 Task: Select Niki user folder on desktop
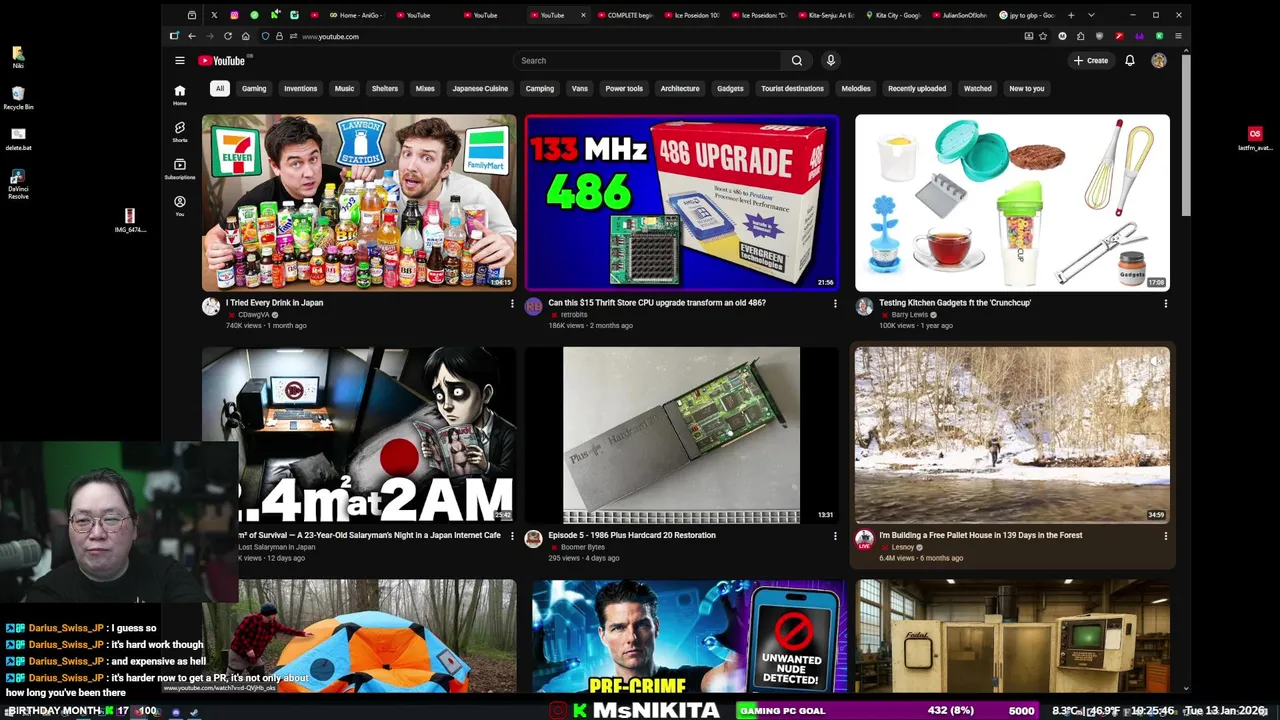(18, 57)
